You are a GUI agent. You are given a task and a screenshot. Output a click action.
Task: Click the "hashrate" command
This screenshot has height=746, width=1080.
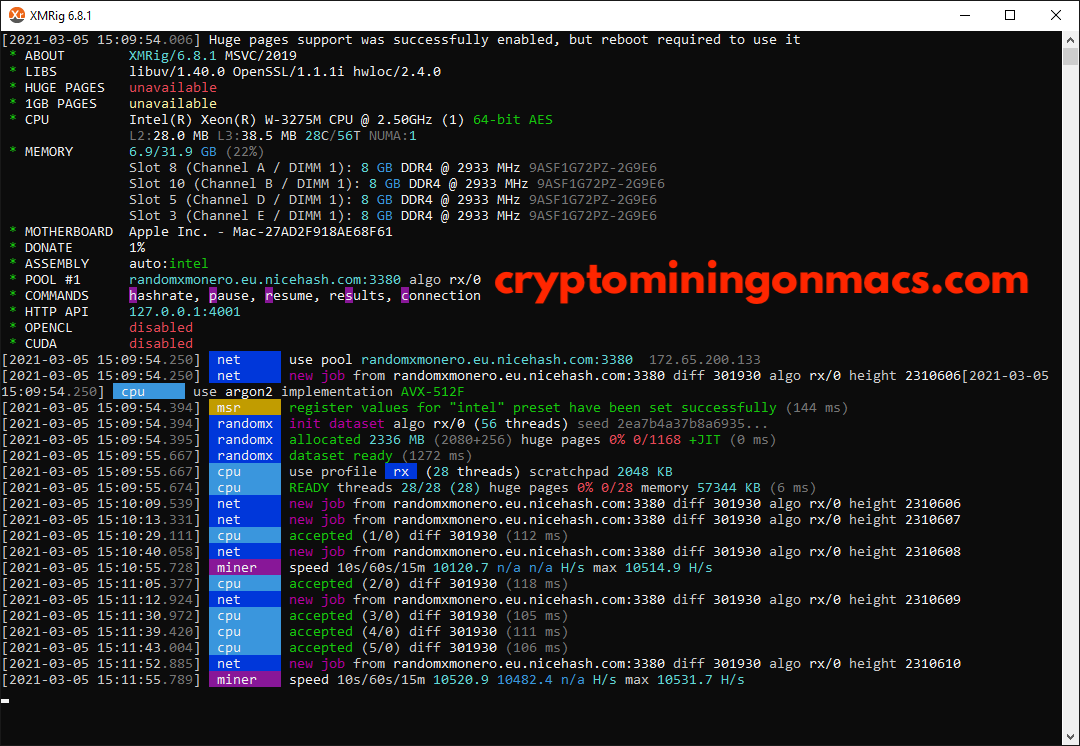click(x=160, y=296)
